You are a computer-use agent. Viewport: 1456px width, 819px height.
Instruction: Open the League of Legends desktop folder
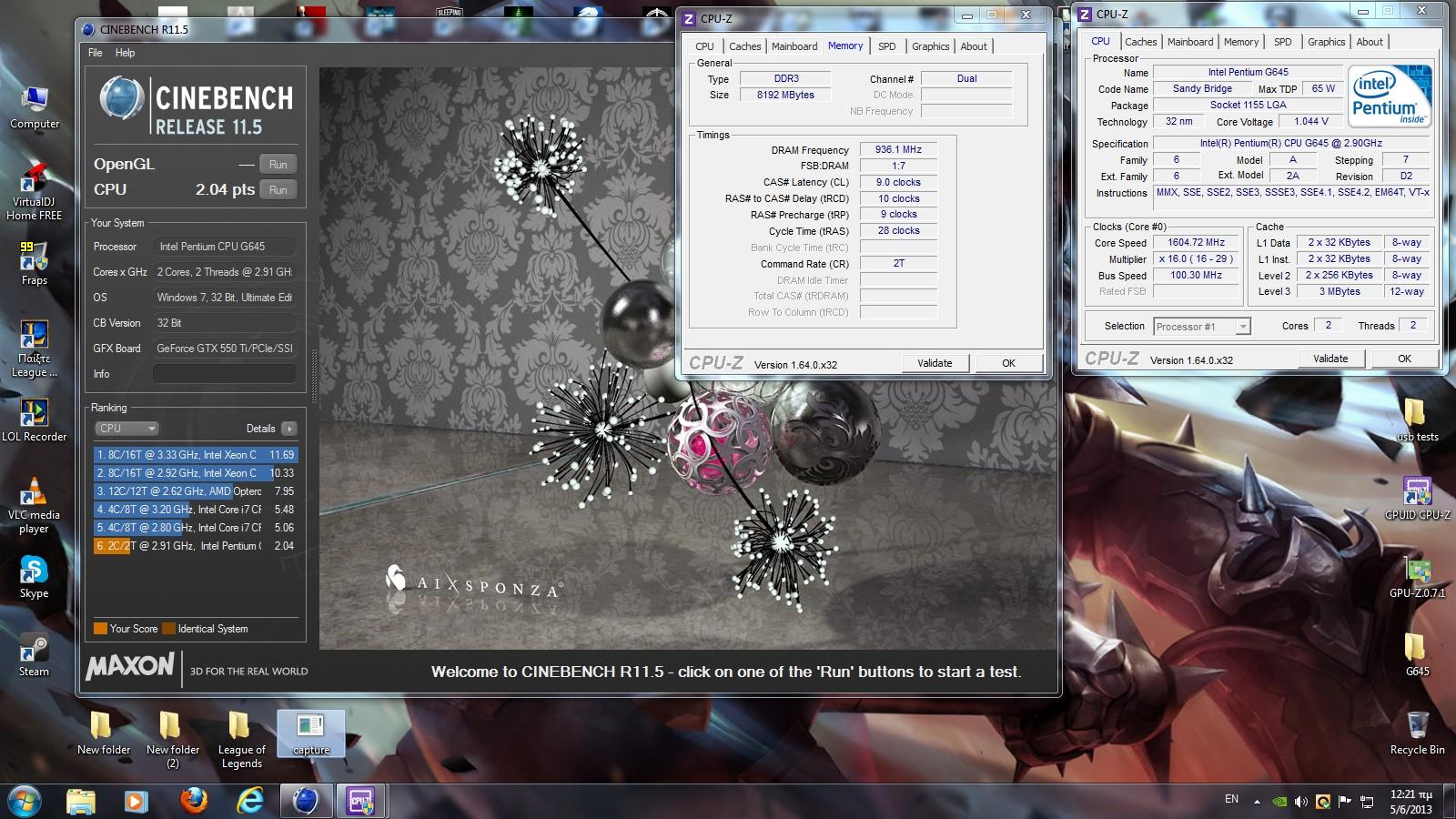click(241, 740)
